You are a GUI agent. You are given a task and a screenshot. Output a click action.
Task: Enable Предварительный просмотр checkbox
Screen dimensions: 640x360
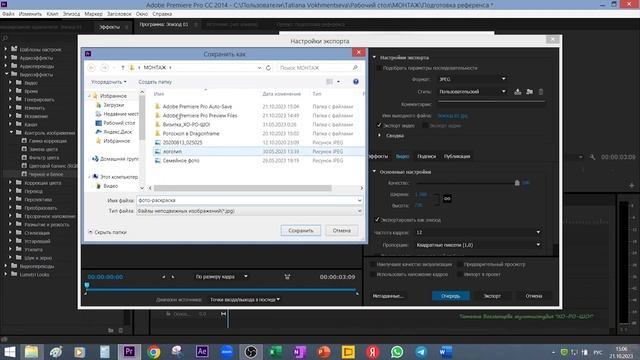pyautogui.click(x=460, y=264)
